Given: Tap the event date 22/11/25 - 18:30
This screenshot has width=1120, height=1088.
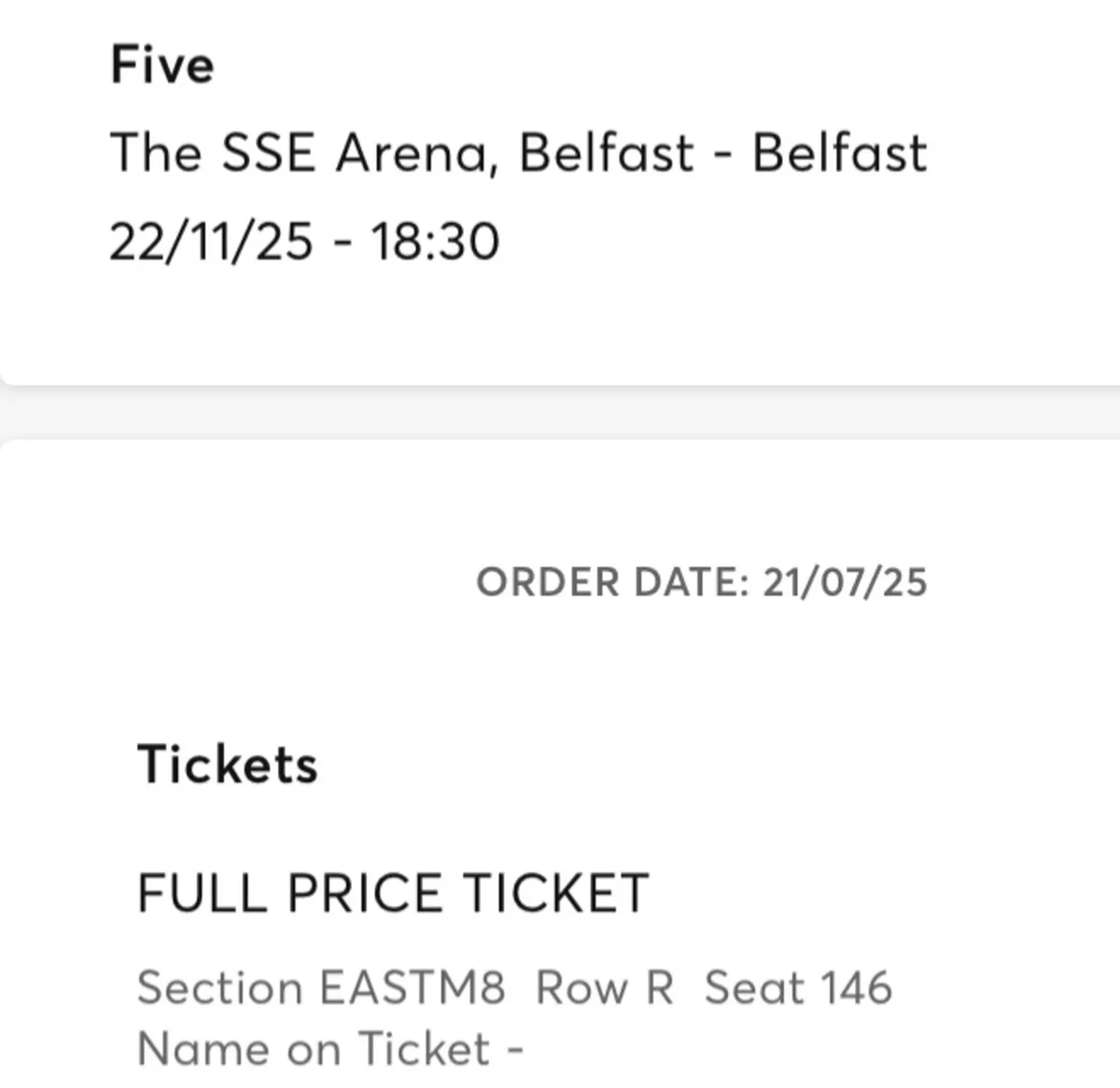Looking at the screenshot, I should pos(304,241).
